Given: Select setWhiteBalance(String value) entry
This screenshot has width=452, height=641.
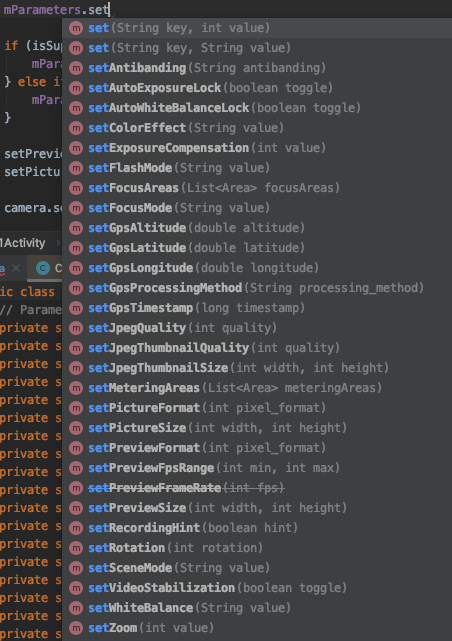Looking at the screenshot, I should 257,609.
